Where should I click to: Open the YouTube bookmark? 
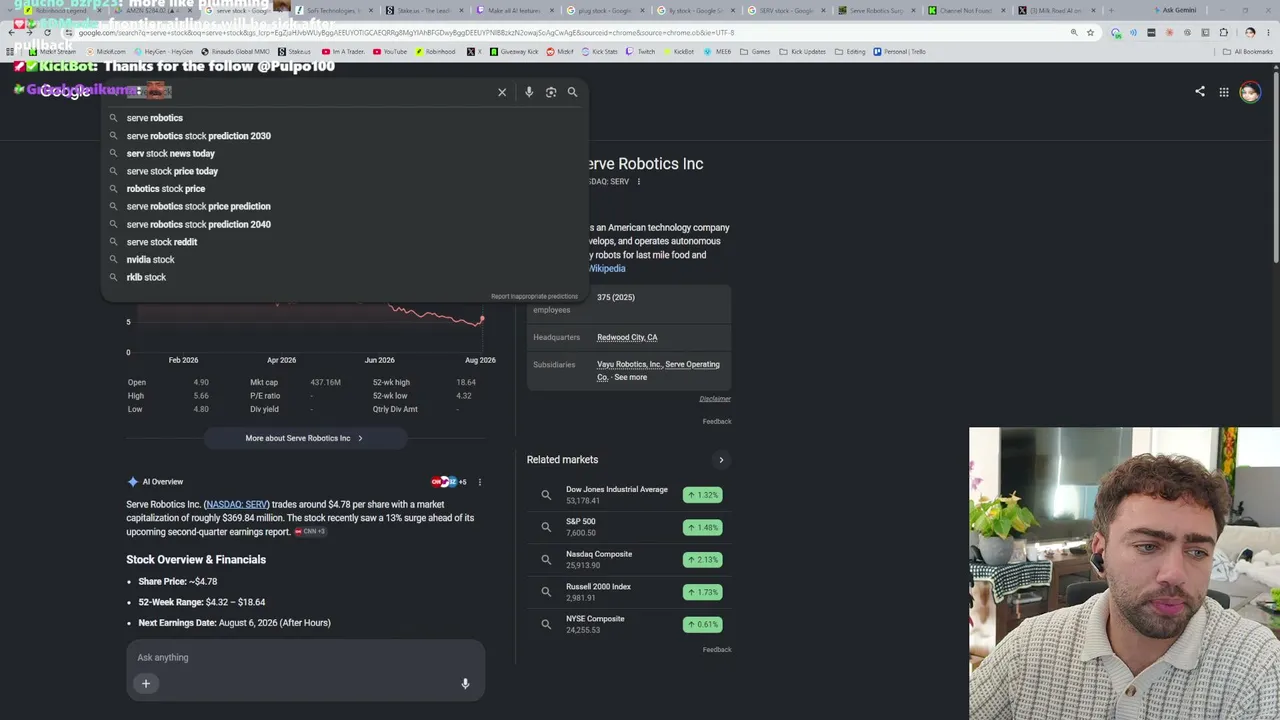pyautogui.click(x=390, y=52)
